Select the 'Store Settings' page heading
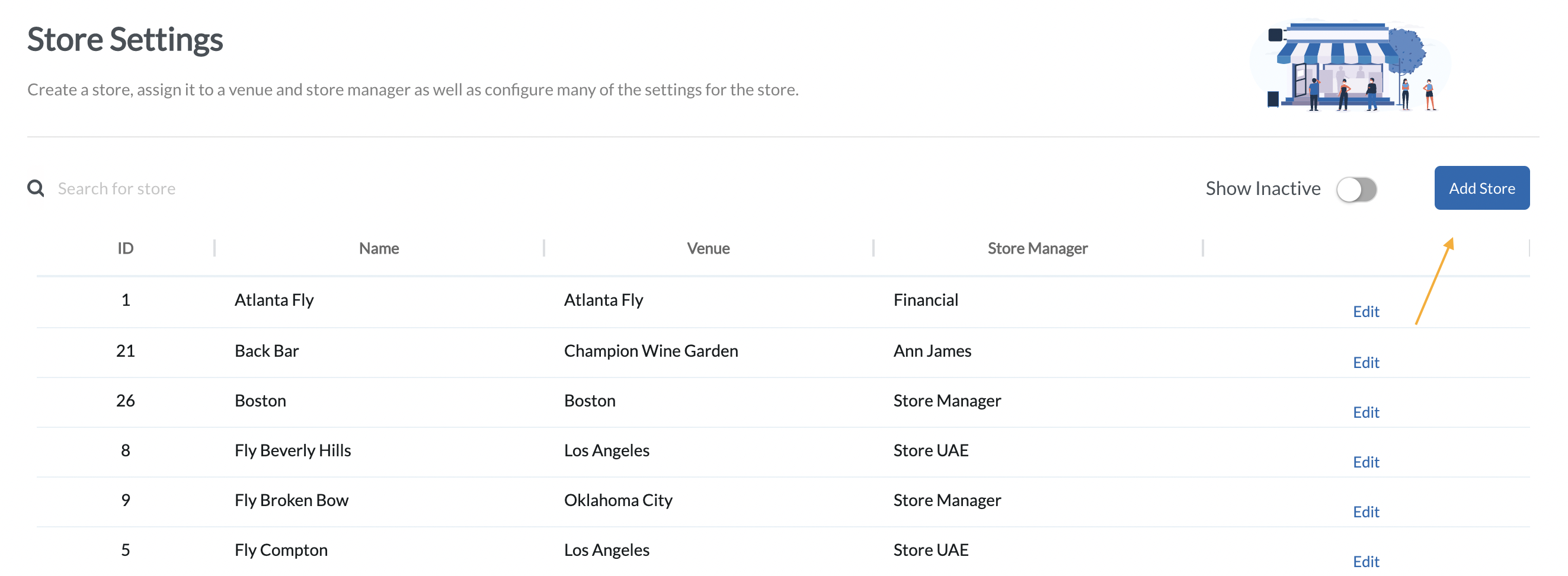Screen dimensions: 1568x576 [x=125, y=40]
